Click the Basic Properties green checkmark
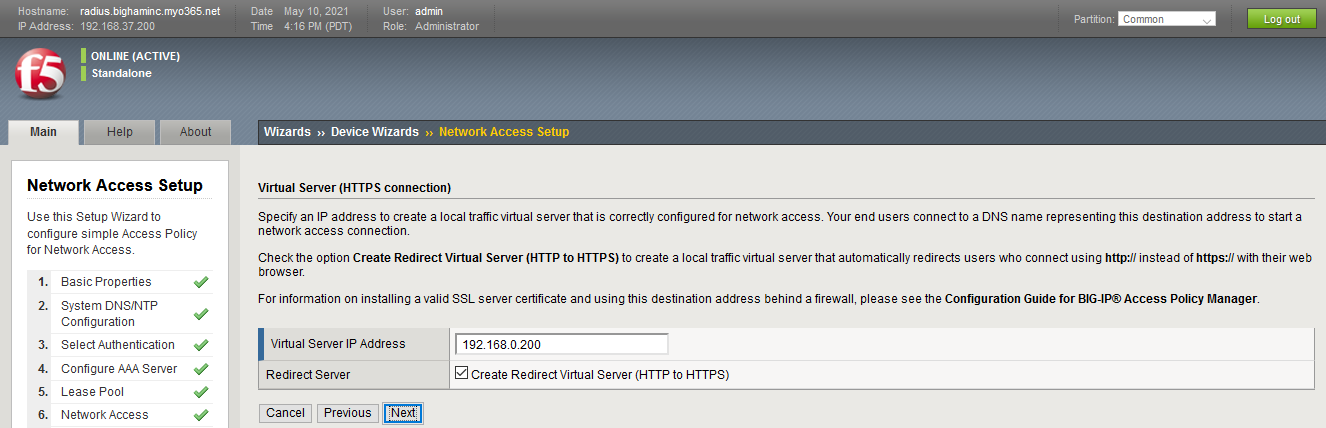1326x428 pixels. point(200,282)
